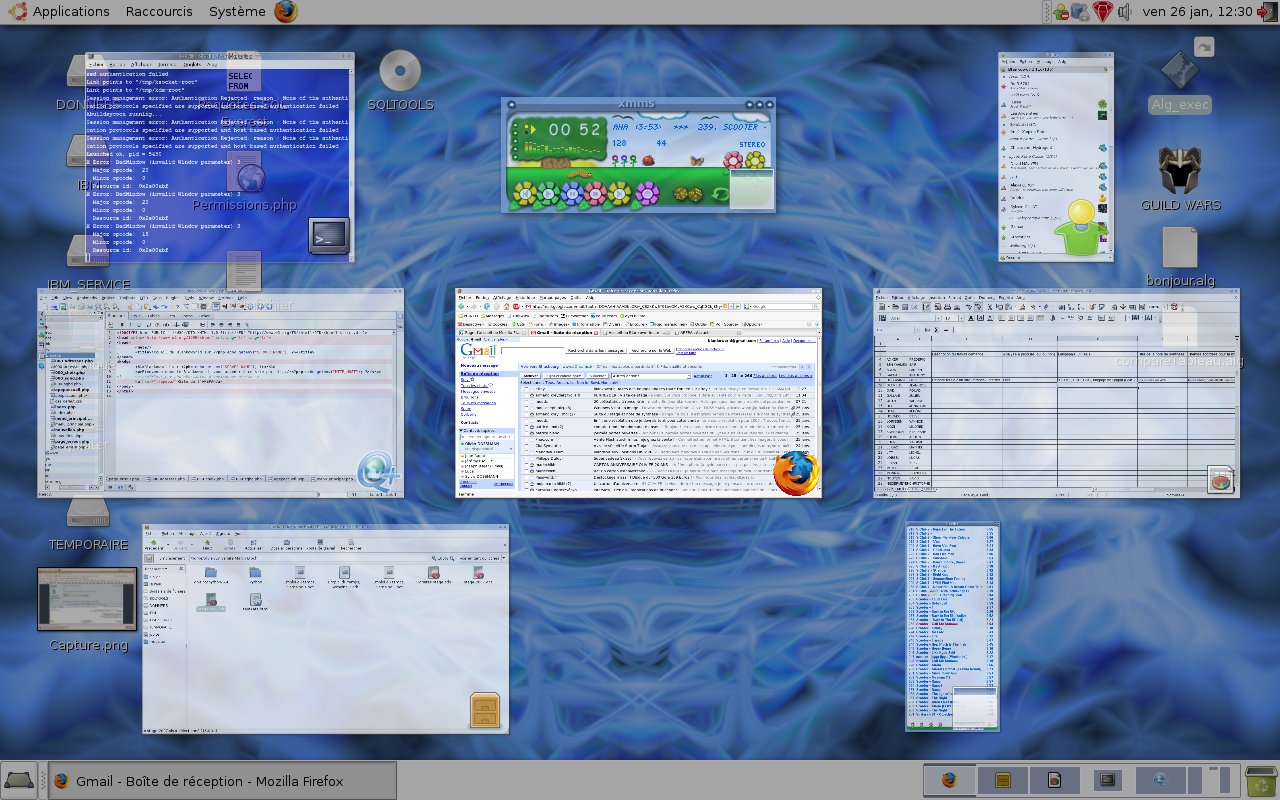
Task: Click the caterpillar seek slider in XMMS
Action: point(580,174)
